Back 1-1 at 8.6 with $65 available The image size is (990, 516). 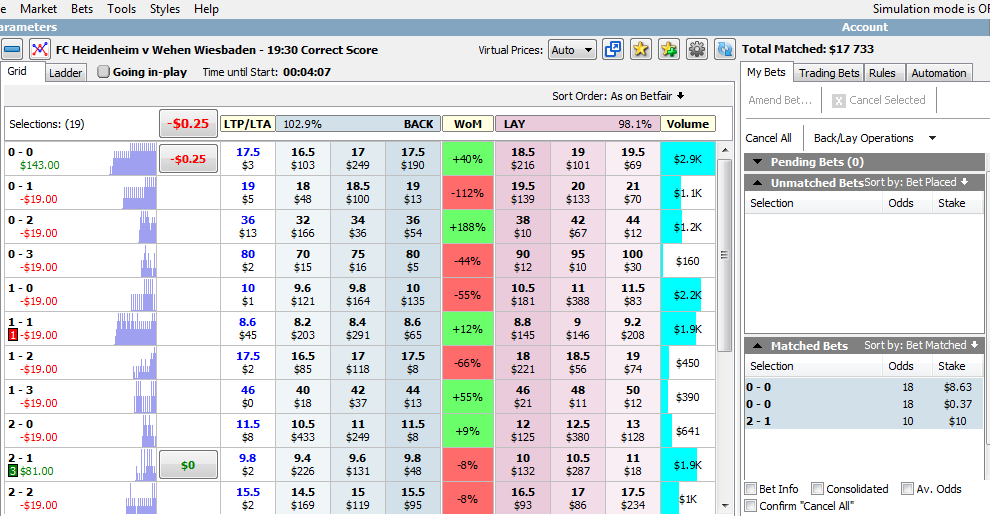pos(412,328)
